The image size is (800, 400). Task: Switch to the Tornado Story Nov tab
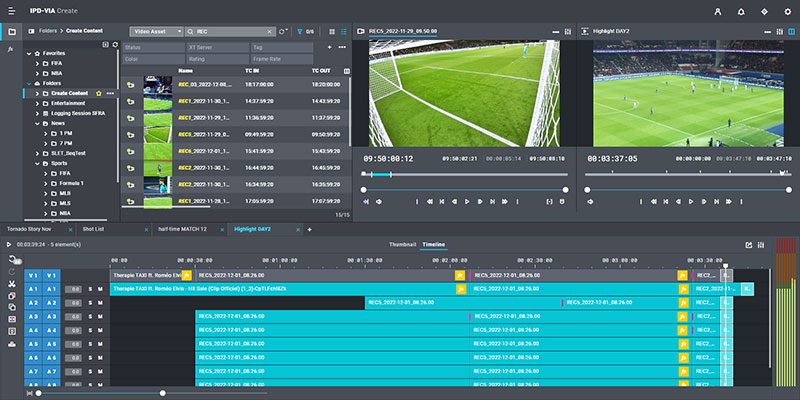tap(29, 229)
